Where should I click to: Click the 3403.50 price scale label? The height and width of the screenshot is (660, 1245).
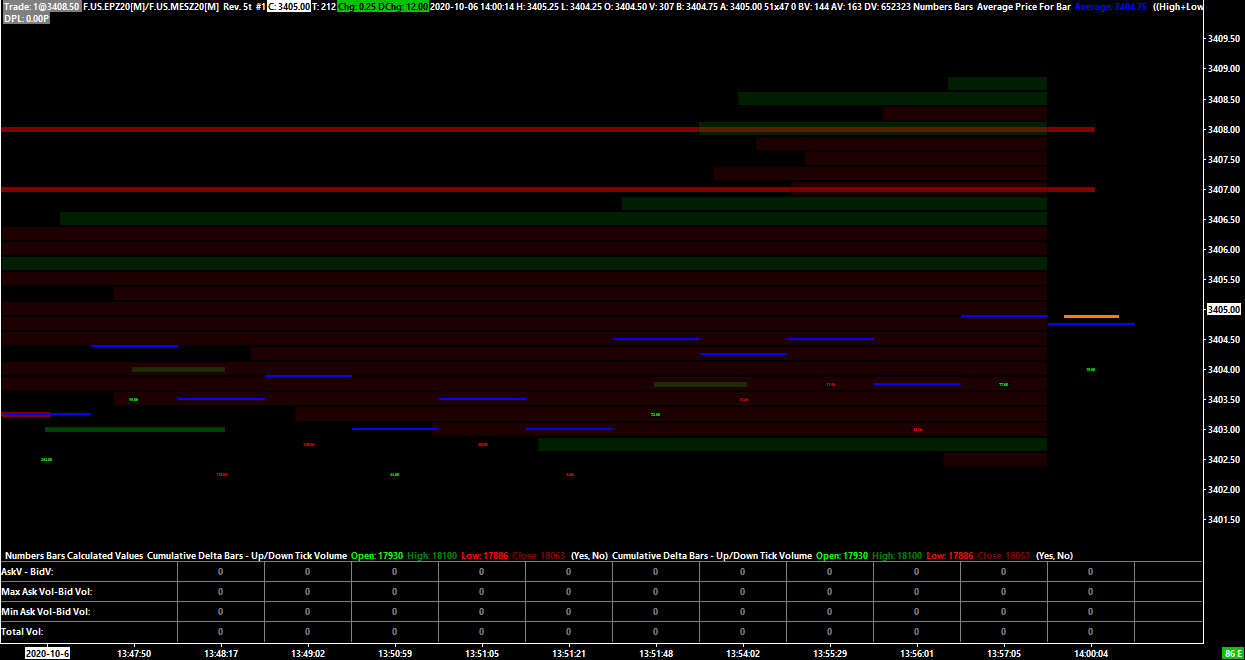point(1224,399)
